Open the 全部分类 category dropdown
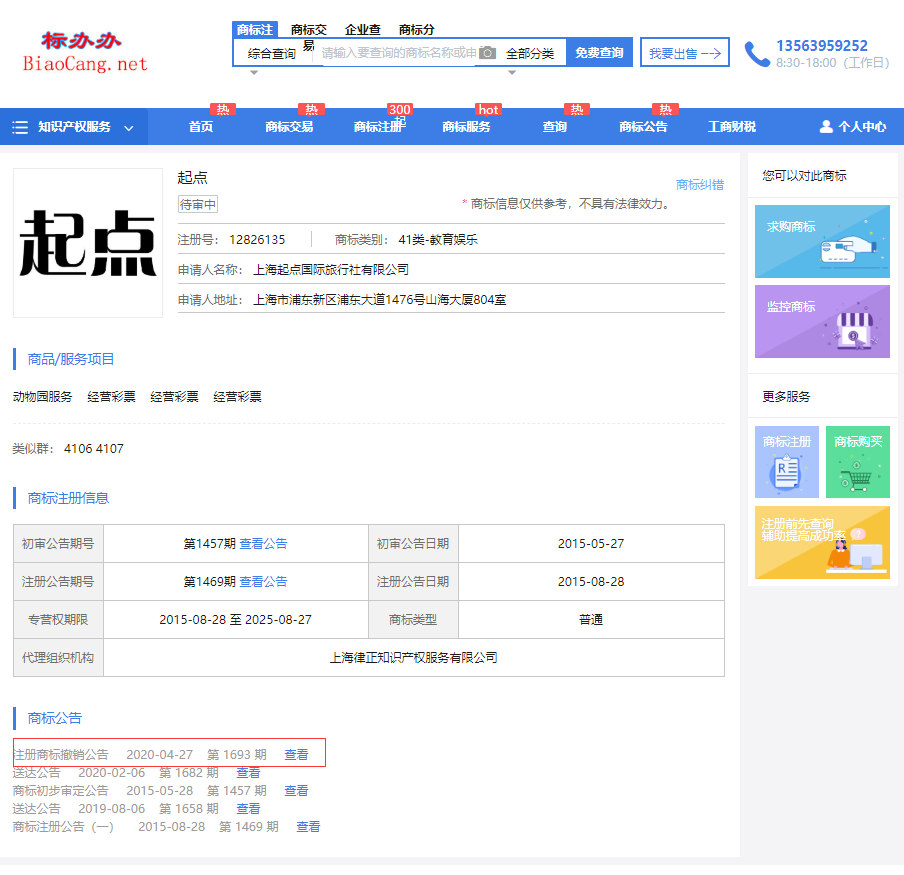The image size is (904, 875). pos(530,54)
